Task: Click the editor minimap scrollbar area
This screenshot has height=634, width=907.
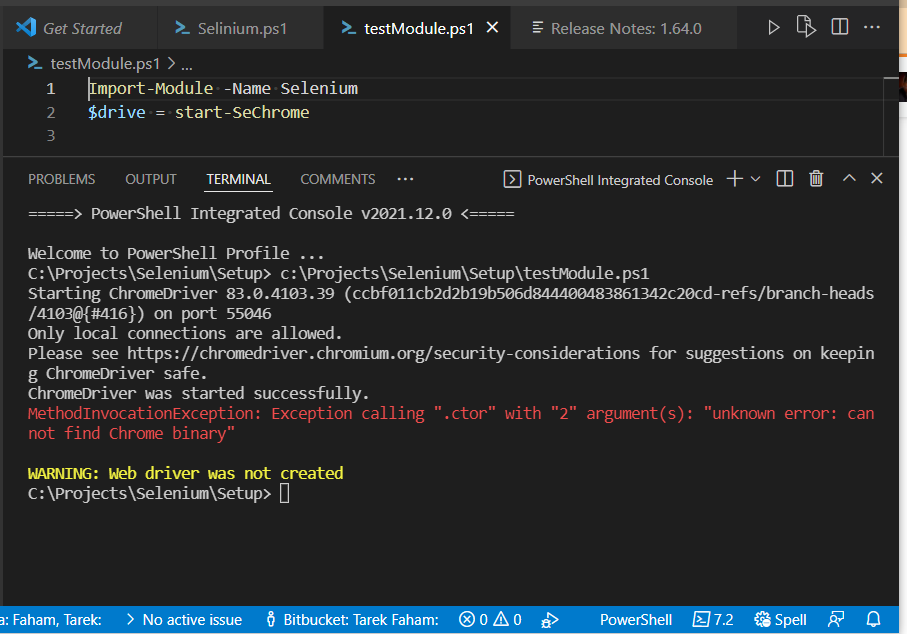Action: (x=891, y=116)
